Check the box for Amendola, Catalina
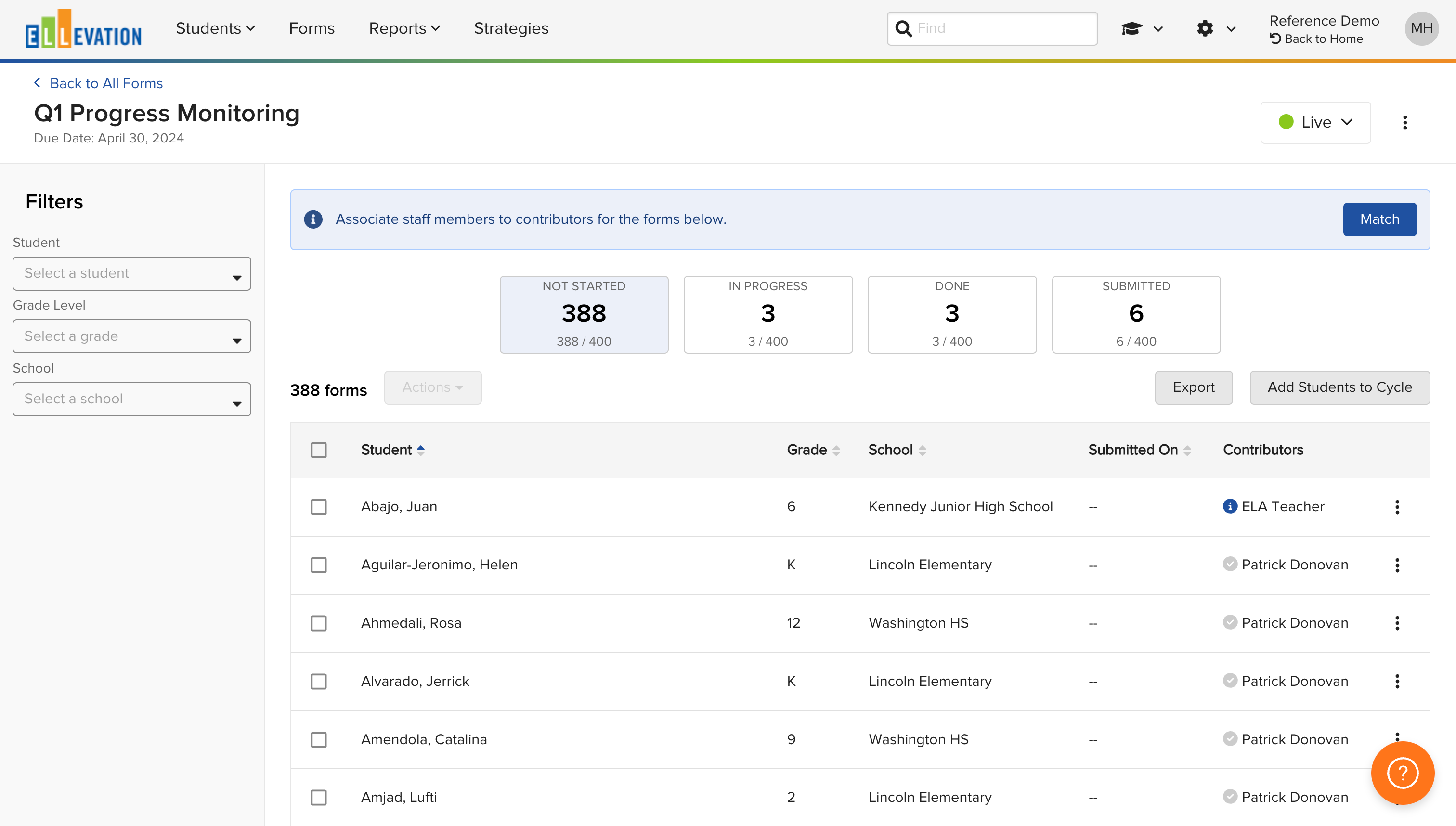 pos(319,740)
